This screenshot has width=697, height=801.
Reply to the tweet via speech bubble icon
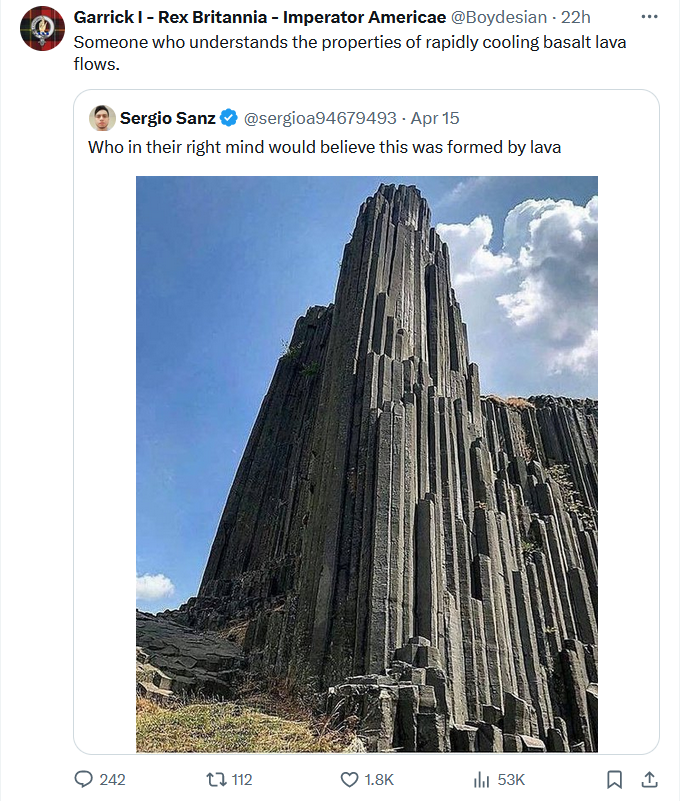(x=85, y=779)
